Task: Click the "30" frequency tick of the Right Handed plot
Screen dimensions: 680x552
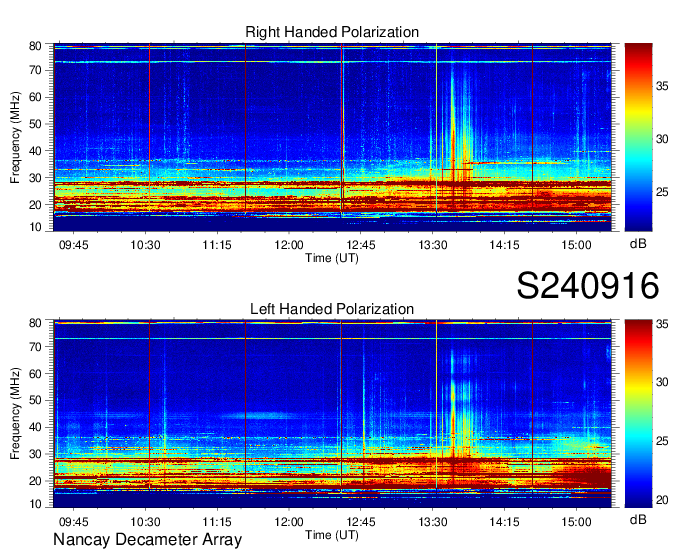Action: click(35, 178)
